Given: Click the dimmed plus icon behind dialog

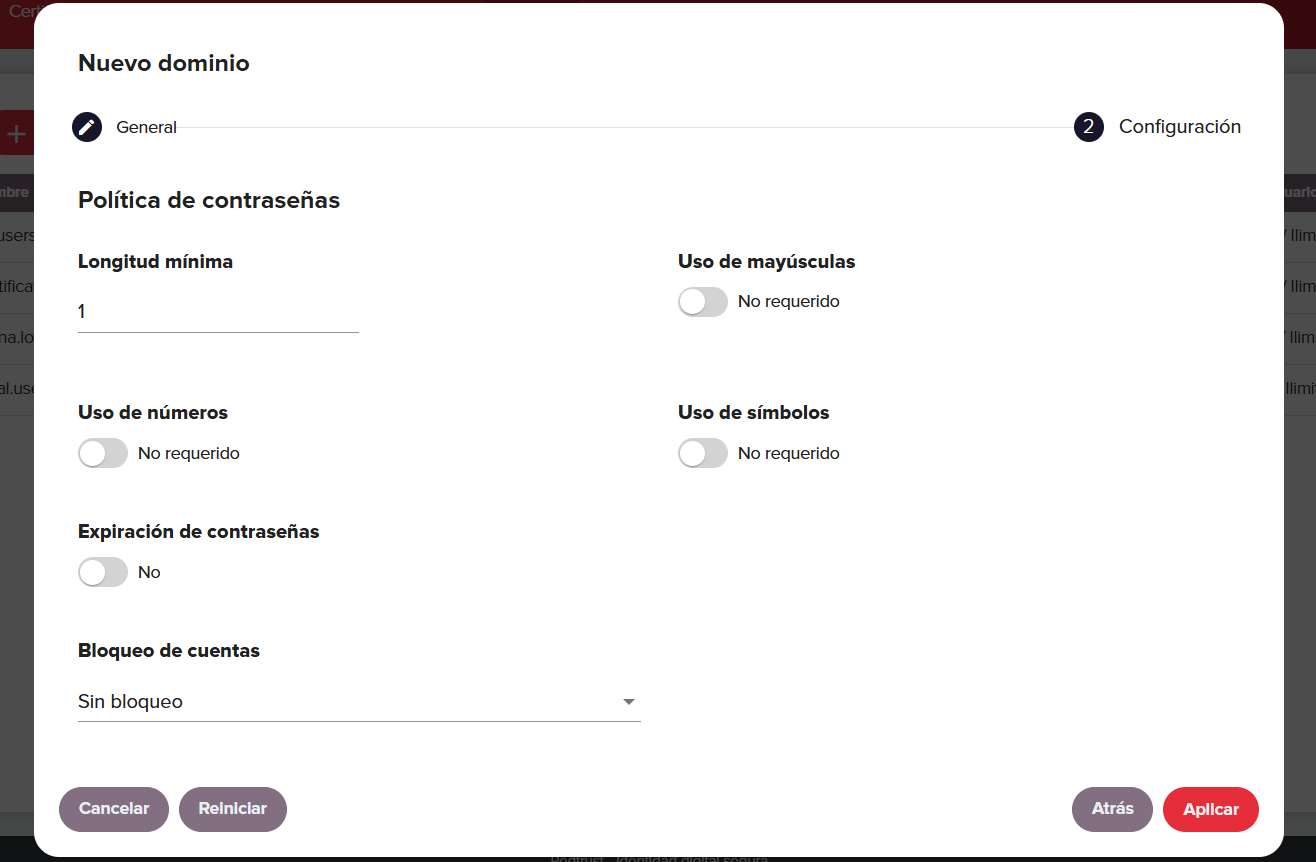Looking at the screenshot, I should pyautogui.click(x=16, y=133).
